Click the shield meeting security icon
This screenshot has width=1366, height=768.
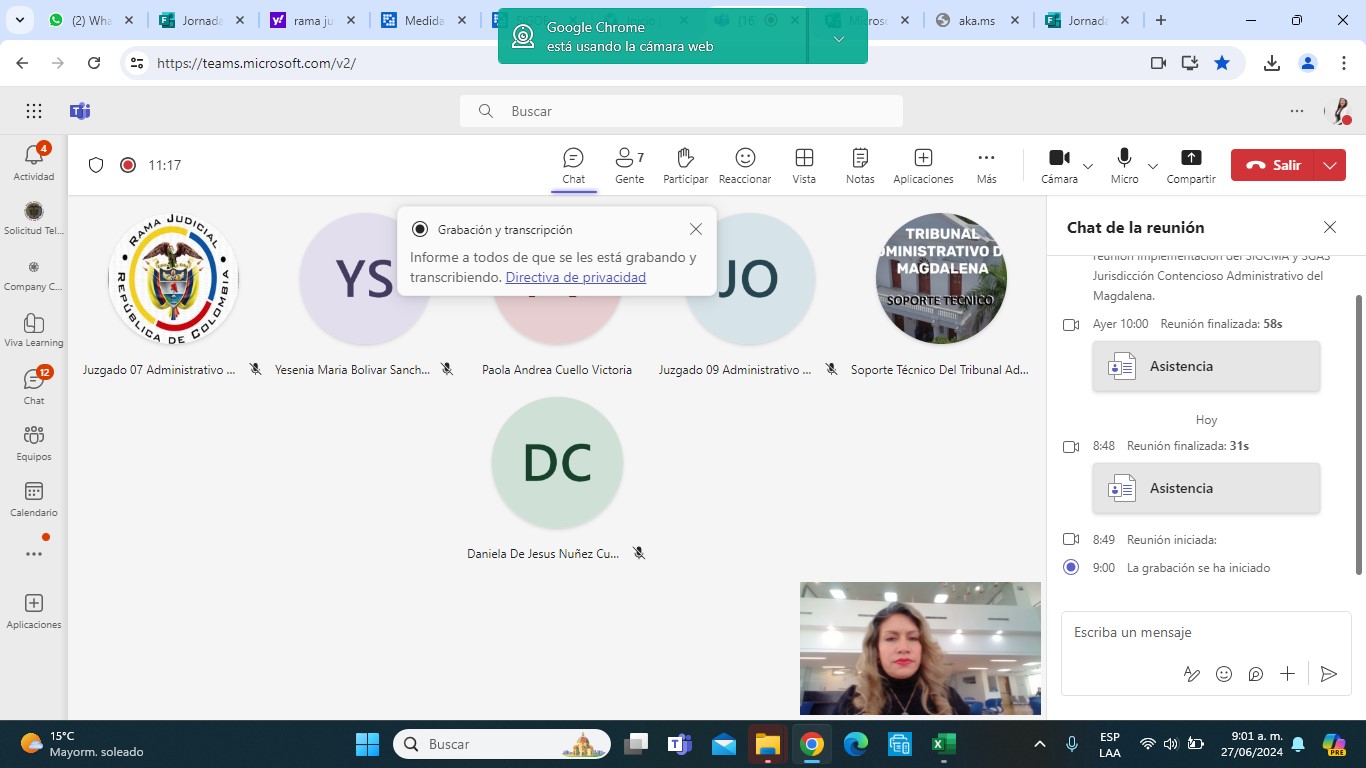coord(96,165)
